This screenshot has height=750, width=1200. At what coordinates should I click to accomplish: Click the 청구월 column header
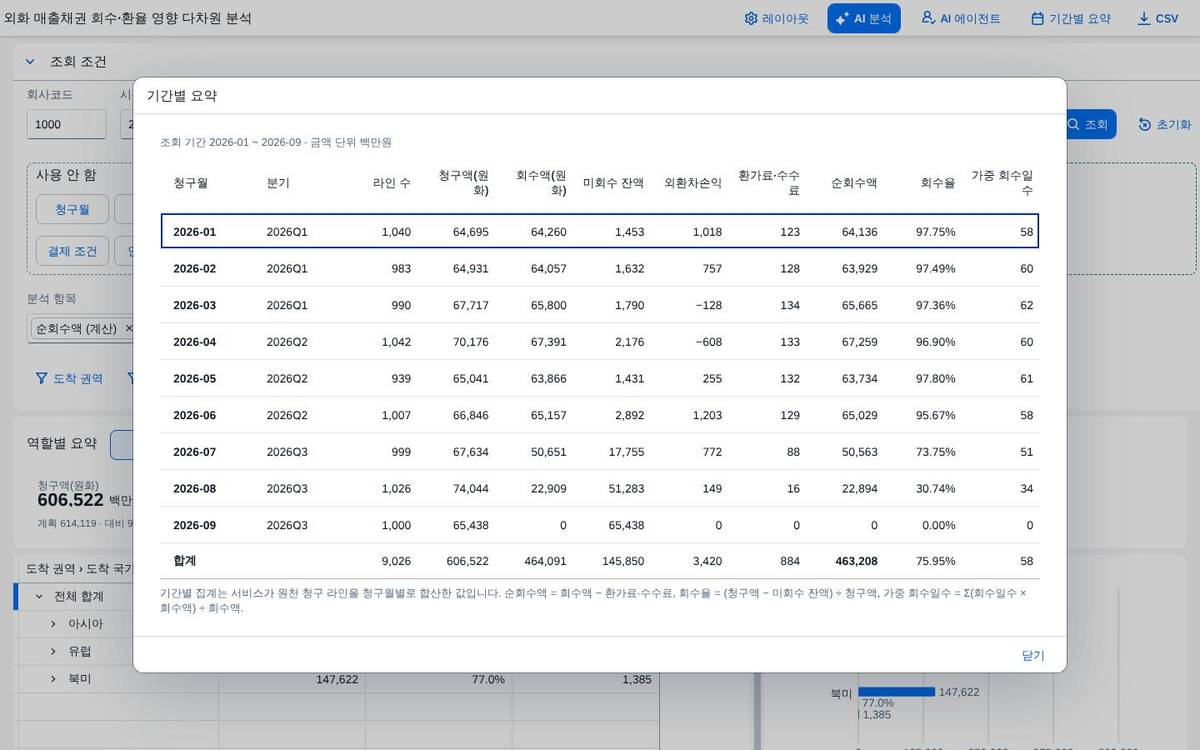[190, 183]
